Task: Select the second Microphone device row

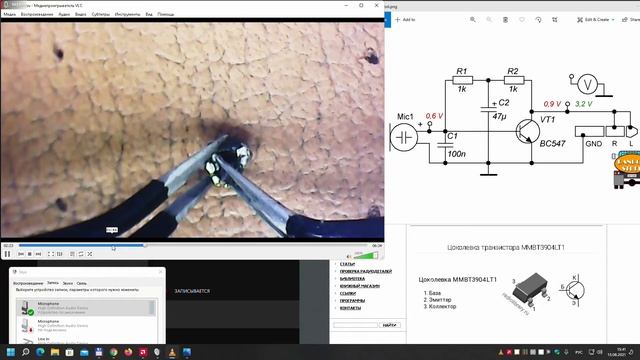Action: (86, 325)
